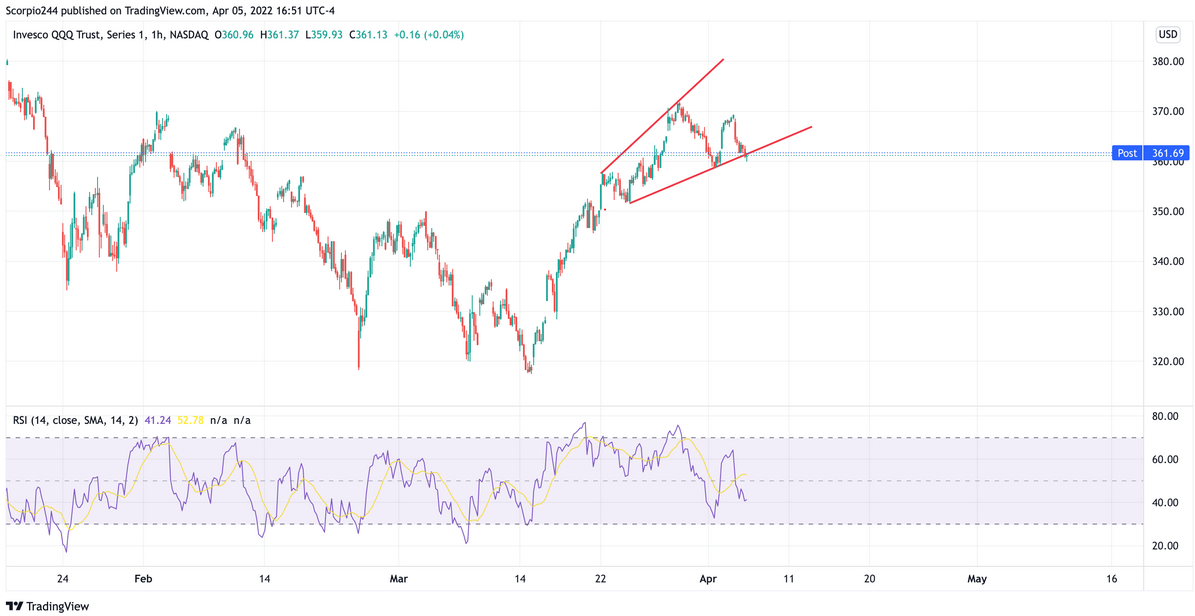Click the 380.00 price axis label
This screenshot has width=1195, height=616.
point(1166,62)
